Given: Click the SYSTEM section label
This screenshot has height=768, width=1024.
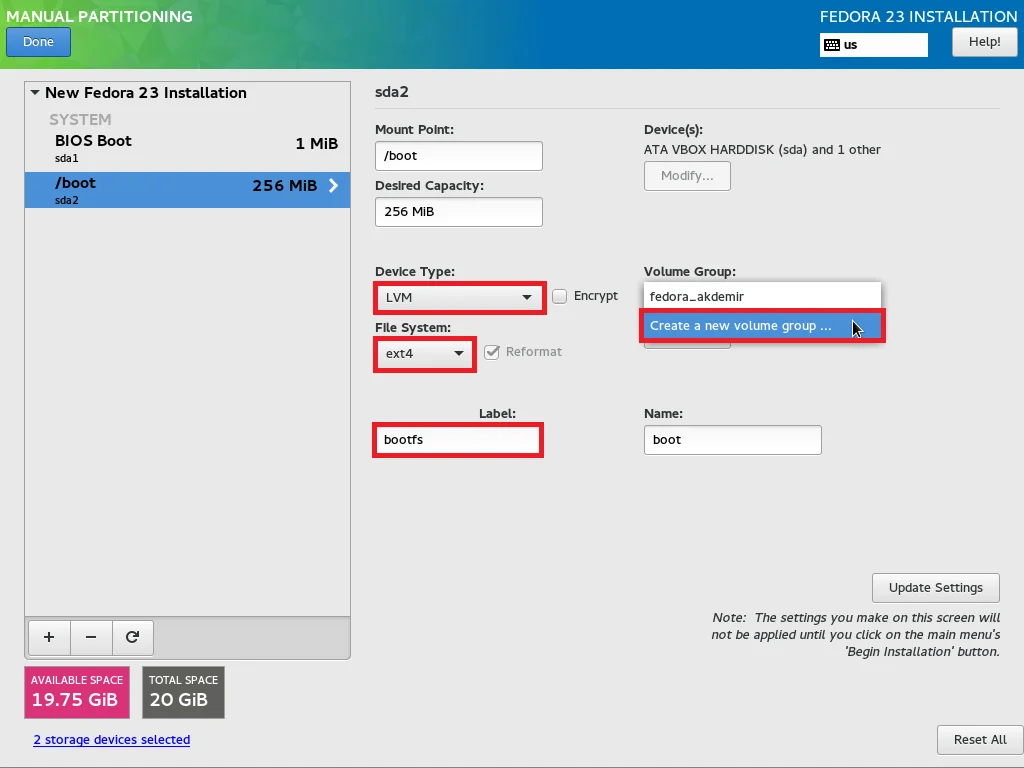Looking at the screenshot, I should coord(80,120).
